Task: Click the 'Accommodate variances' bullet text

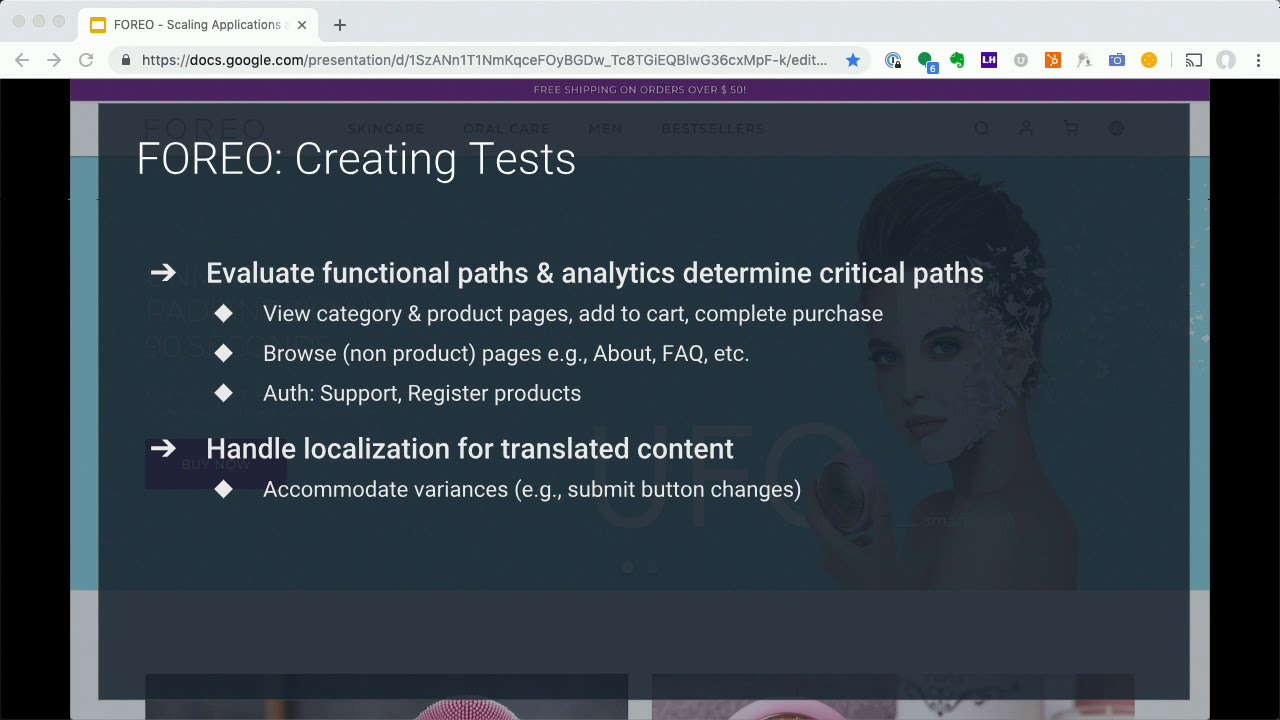Action: (x=532, y=489)
